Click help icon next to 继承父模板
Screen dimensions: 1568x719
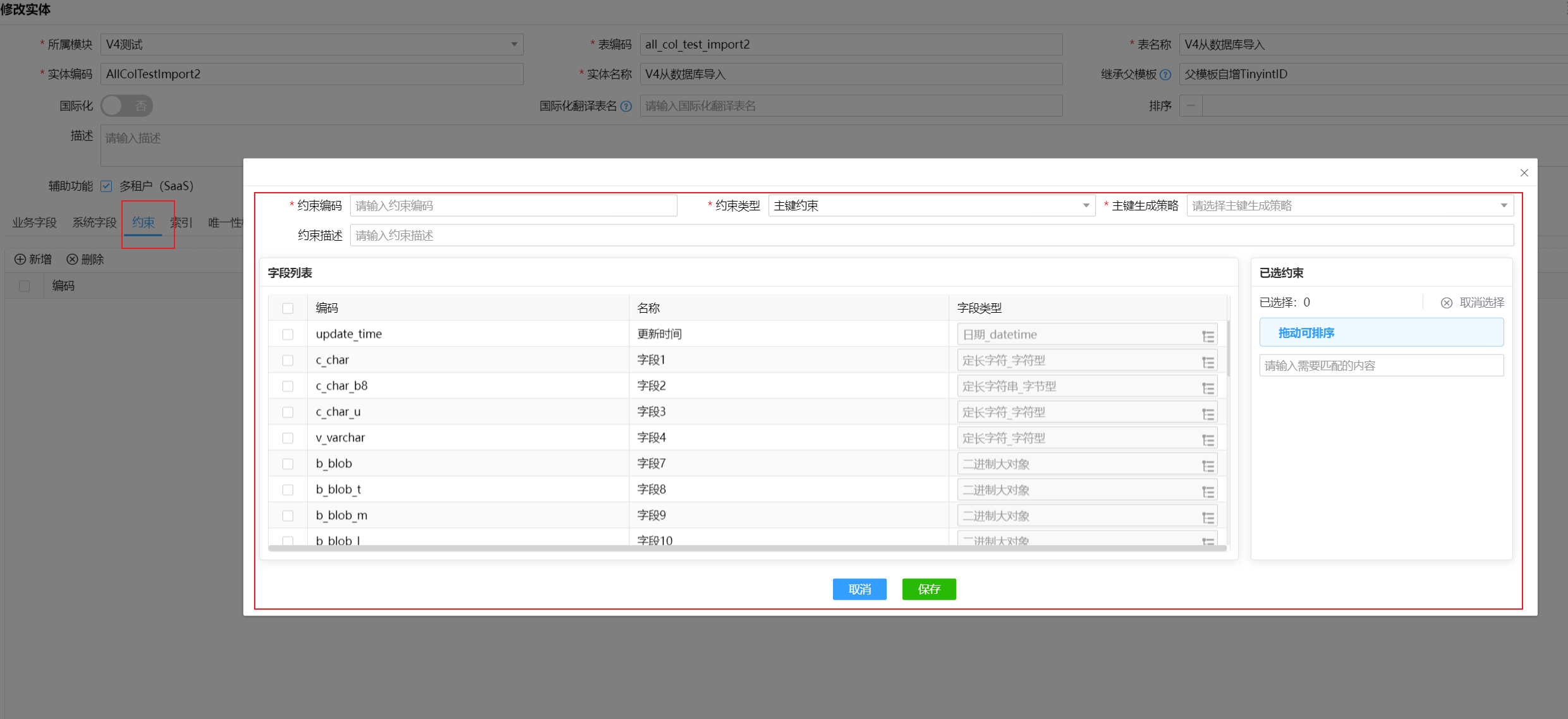point(1165,75)
